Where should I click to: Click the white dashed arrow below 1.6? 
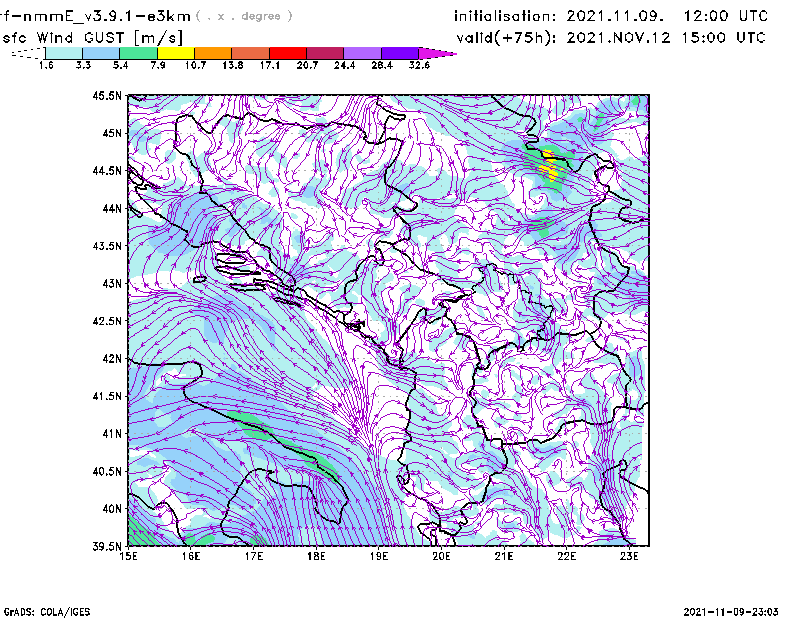point(28,53)
